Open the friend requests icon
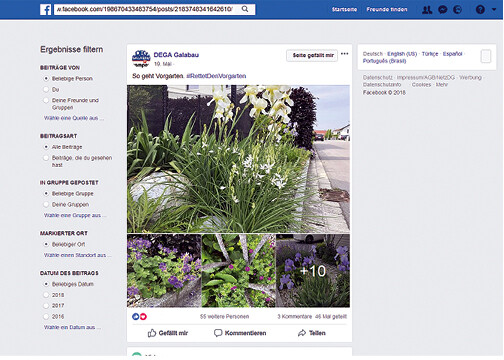Image resolution: width=504 pixels, height=360 pixels. click(x=427, y=10)
